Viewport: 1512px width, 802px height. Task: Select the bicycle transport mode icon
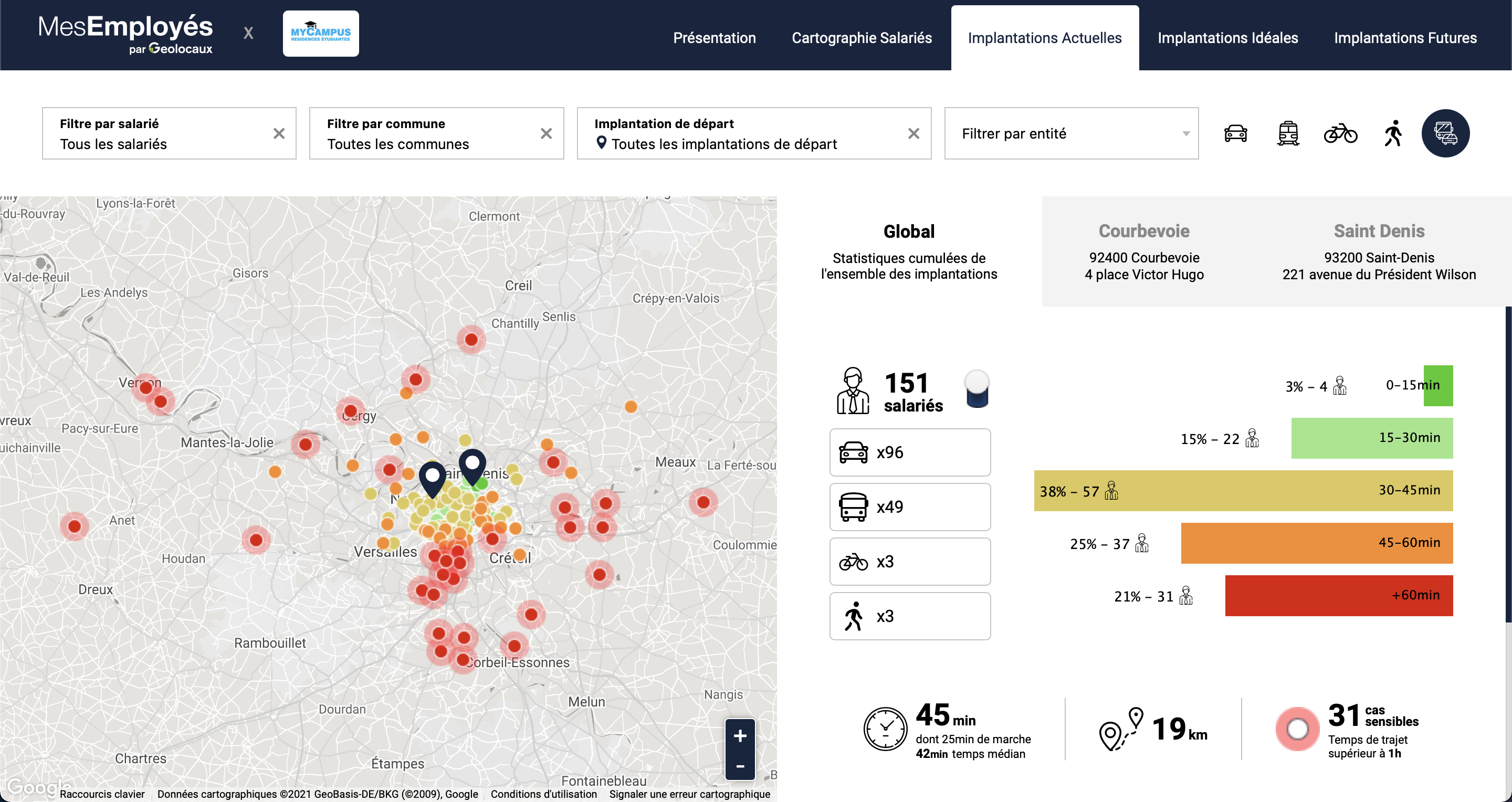tap(1340, 134)
